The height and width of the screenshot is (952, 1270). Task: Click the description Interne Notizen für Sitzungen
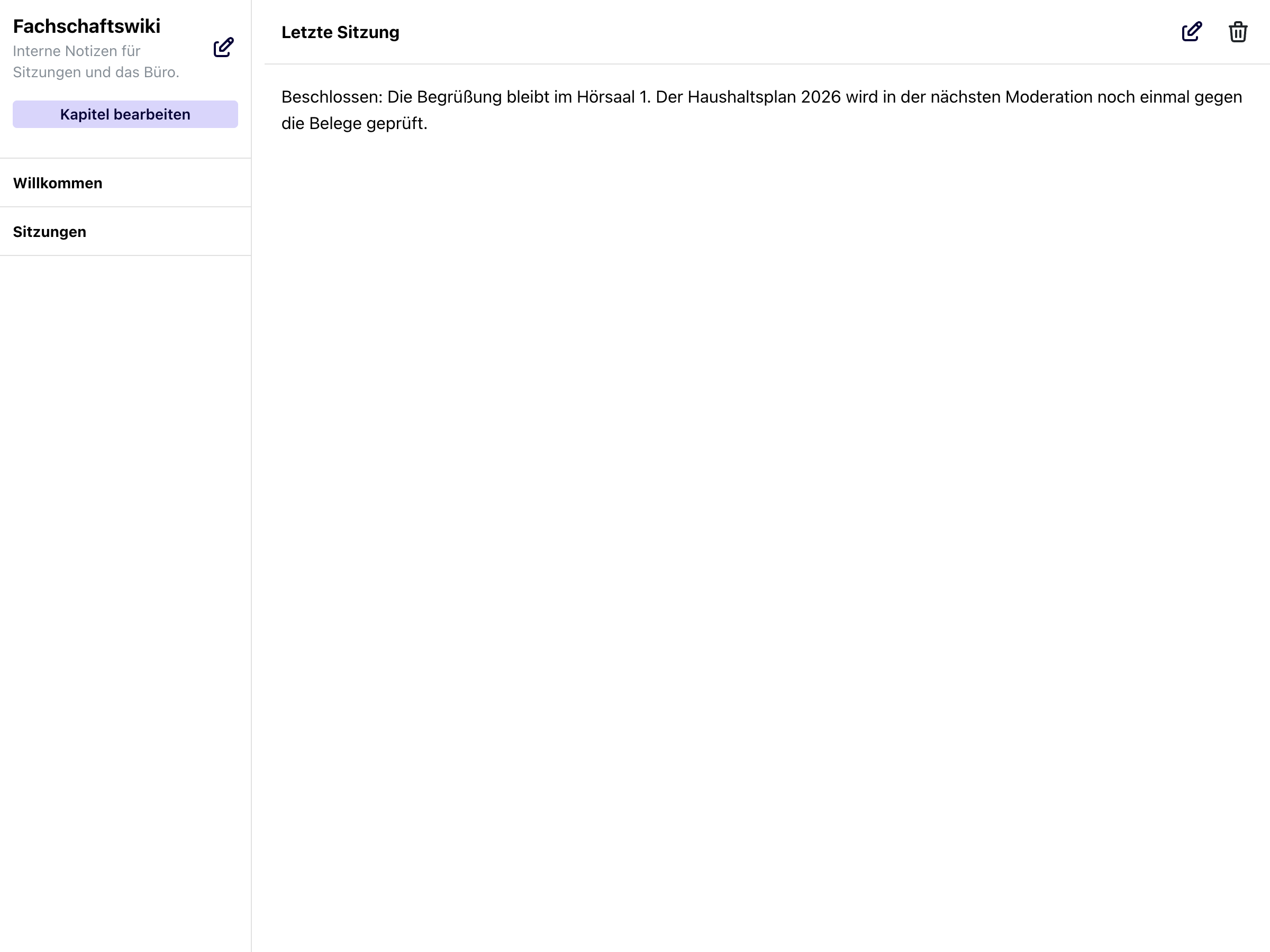[96, 61]
